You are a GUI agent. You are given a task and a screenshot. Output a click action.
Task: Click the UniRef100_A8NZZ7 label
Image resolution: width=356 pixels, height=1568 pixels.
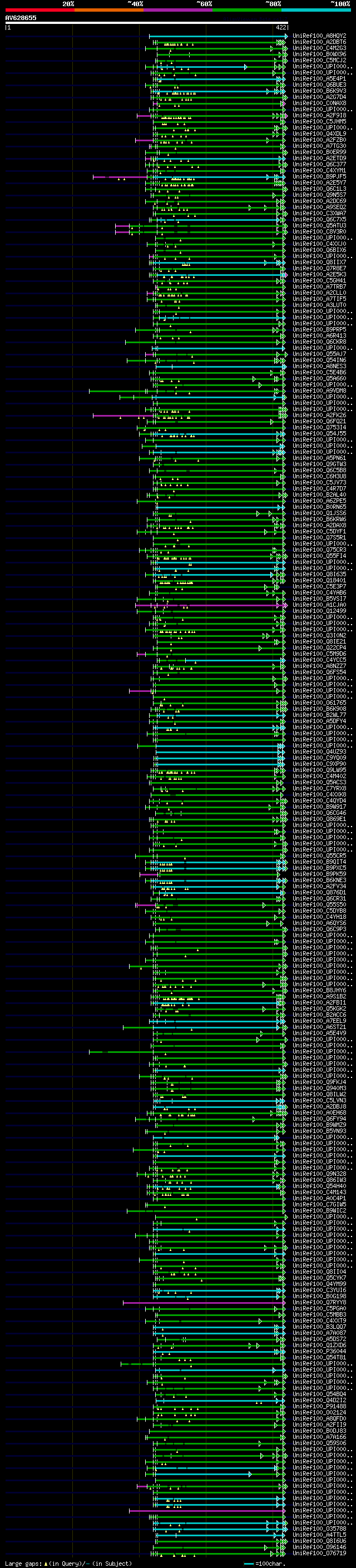point(319,666)
